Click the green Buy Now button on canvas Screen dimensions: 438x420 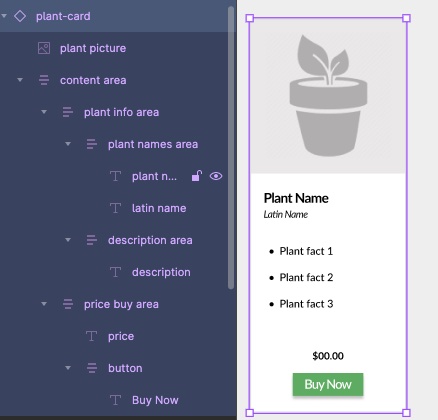(328, 384)
